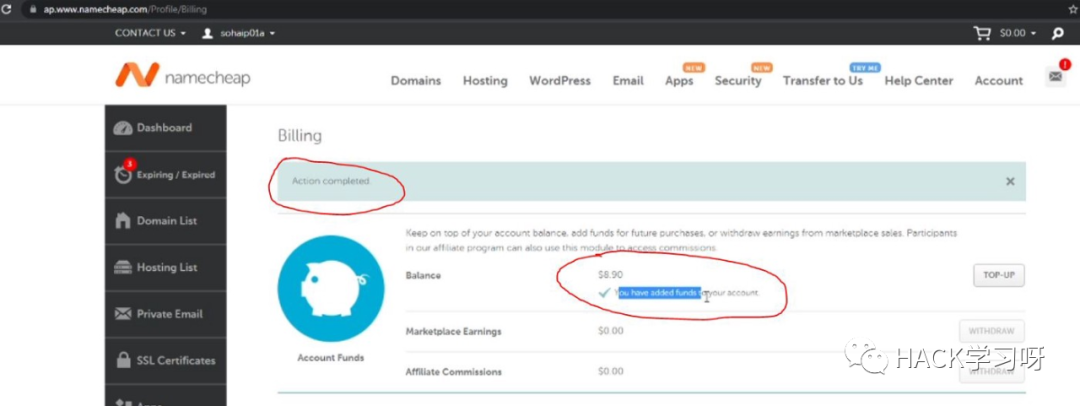Click the Expiring clock icon
The image size is (1080, 406).
coord(123,174)
